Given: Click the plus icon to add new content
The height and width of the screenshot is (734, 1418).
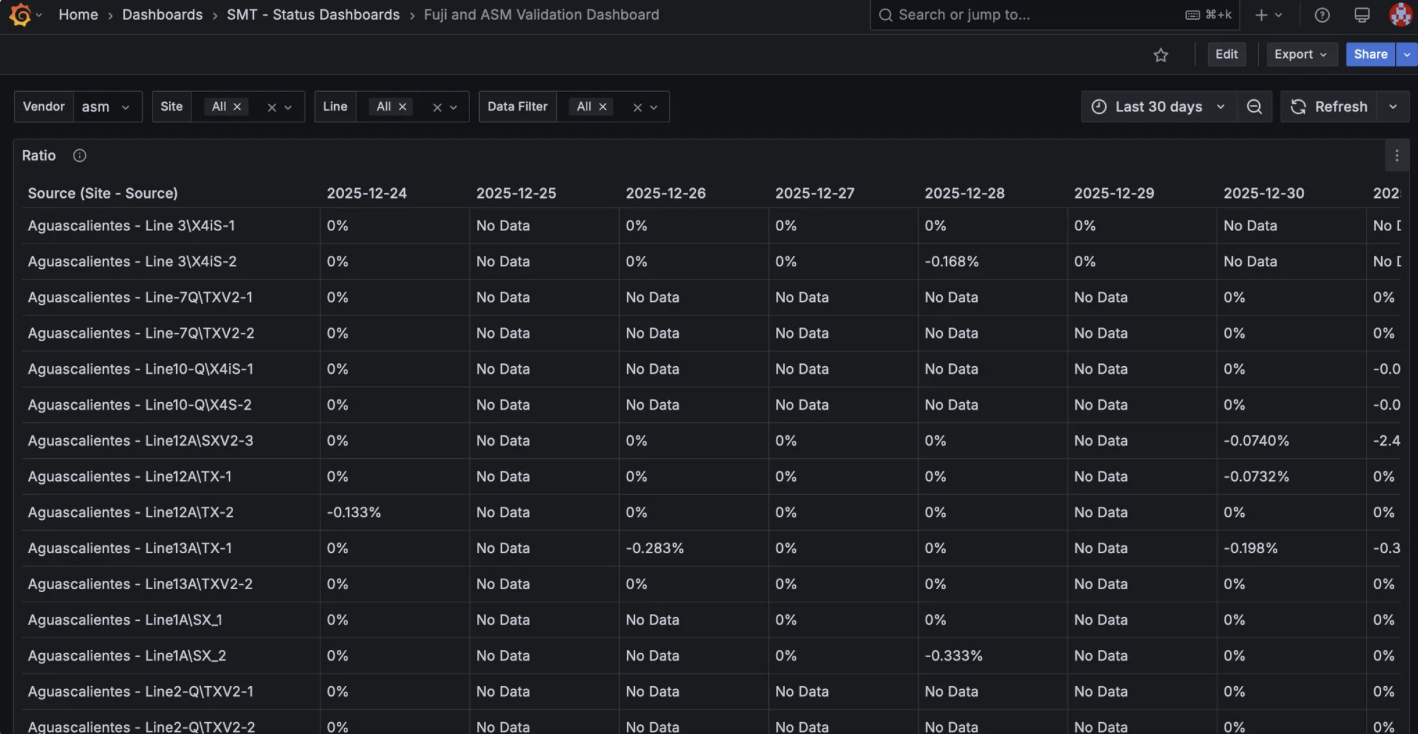Looking at the screenshot, I should click(1262, 14).
